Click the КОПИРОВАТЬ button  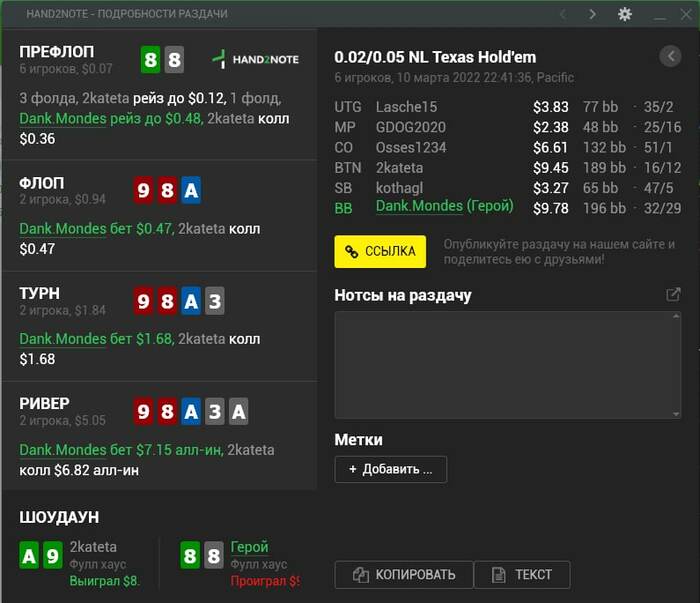coord(404,574)
